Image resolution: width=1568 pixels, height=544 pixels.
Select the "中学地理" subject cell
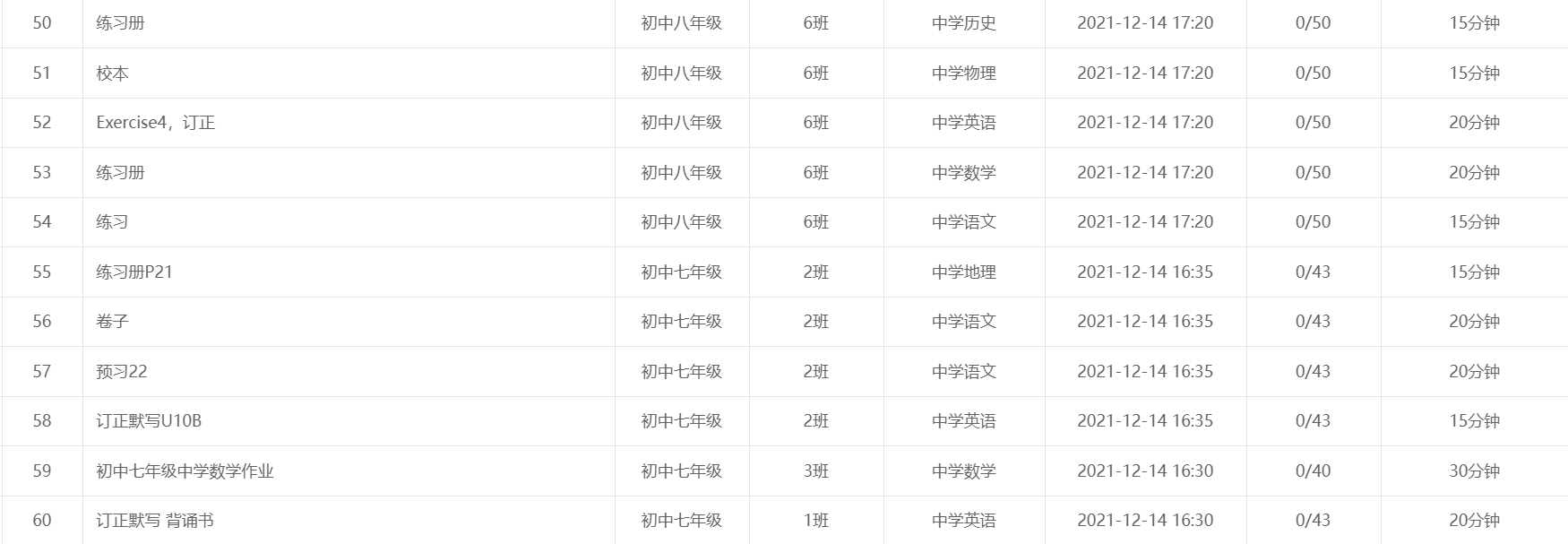tap(964, 272)
